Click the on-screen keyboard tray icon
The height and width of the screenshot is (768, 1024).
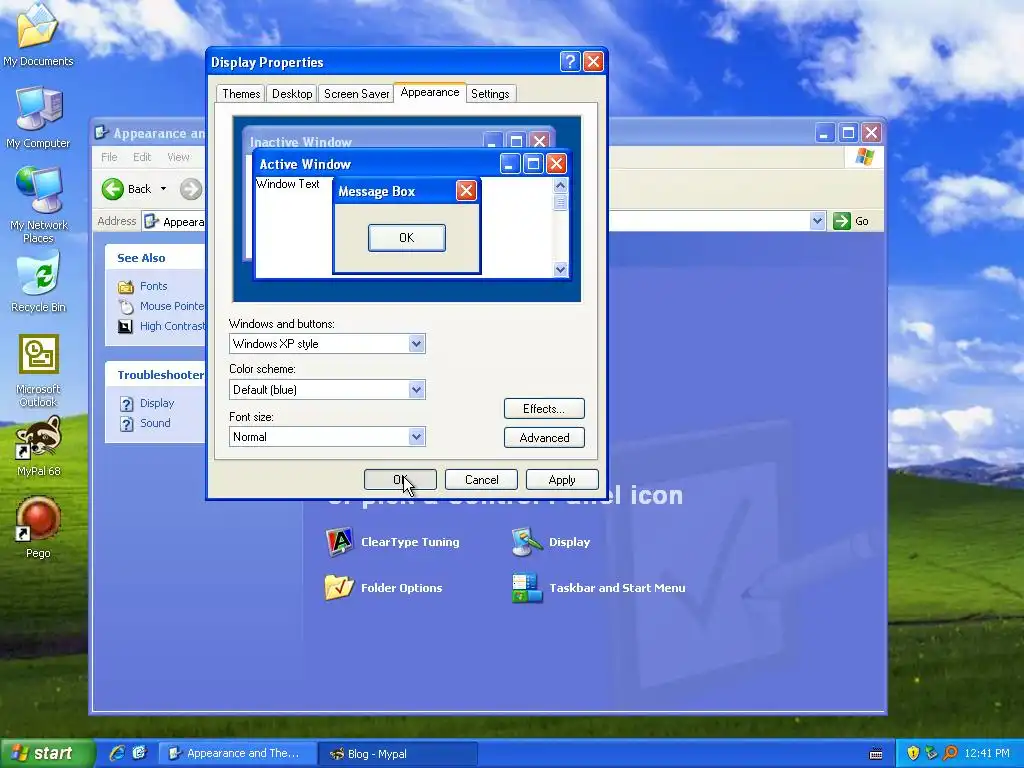pyautogui.click(x=876, y=754)
